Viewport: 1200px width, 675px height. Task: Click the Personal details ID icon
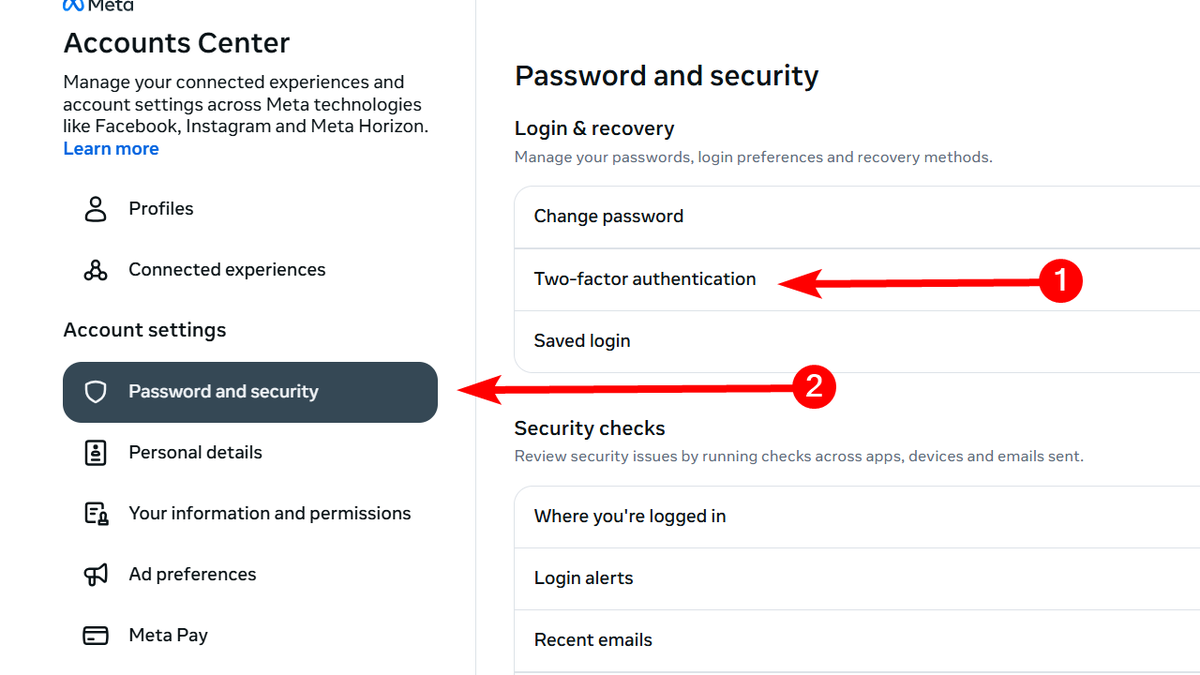pos(96,453)
